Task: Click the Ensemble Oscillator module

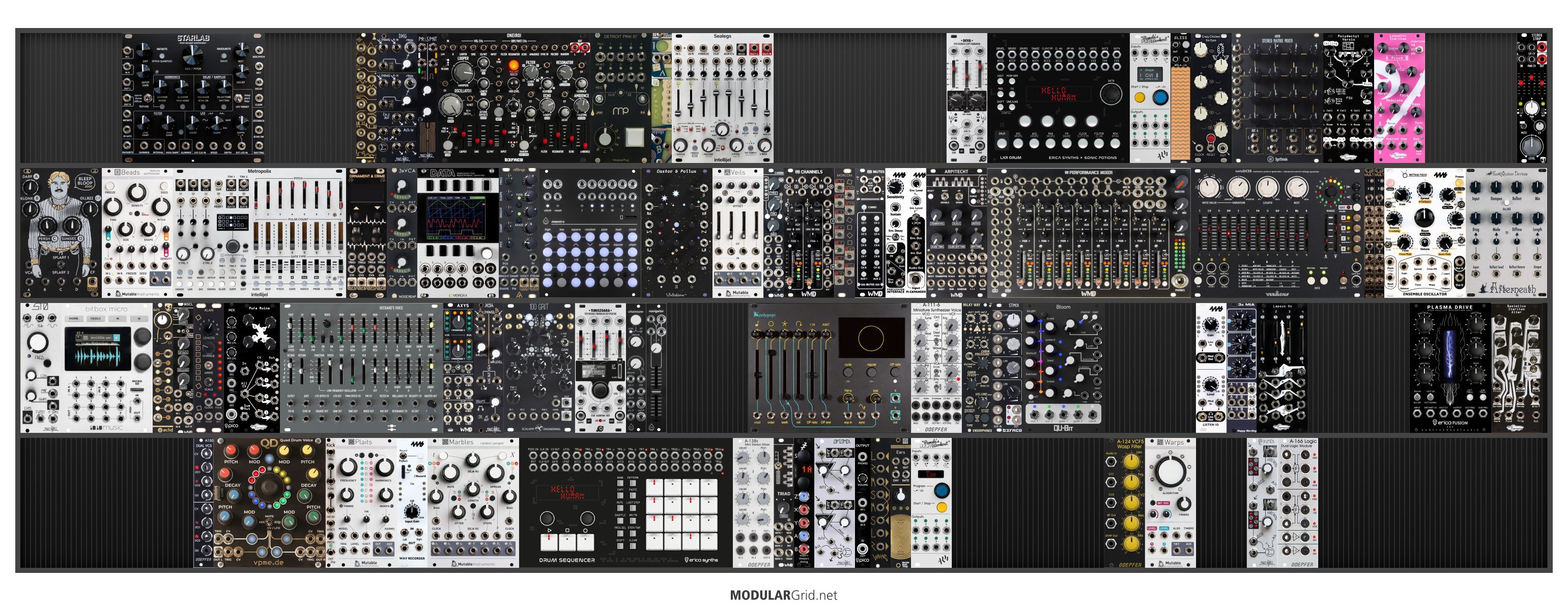Action: point(1424,233)
